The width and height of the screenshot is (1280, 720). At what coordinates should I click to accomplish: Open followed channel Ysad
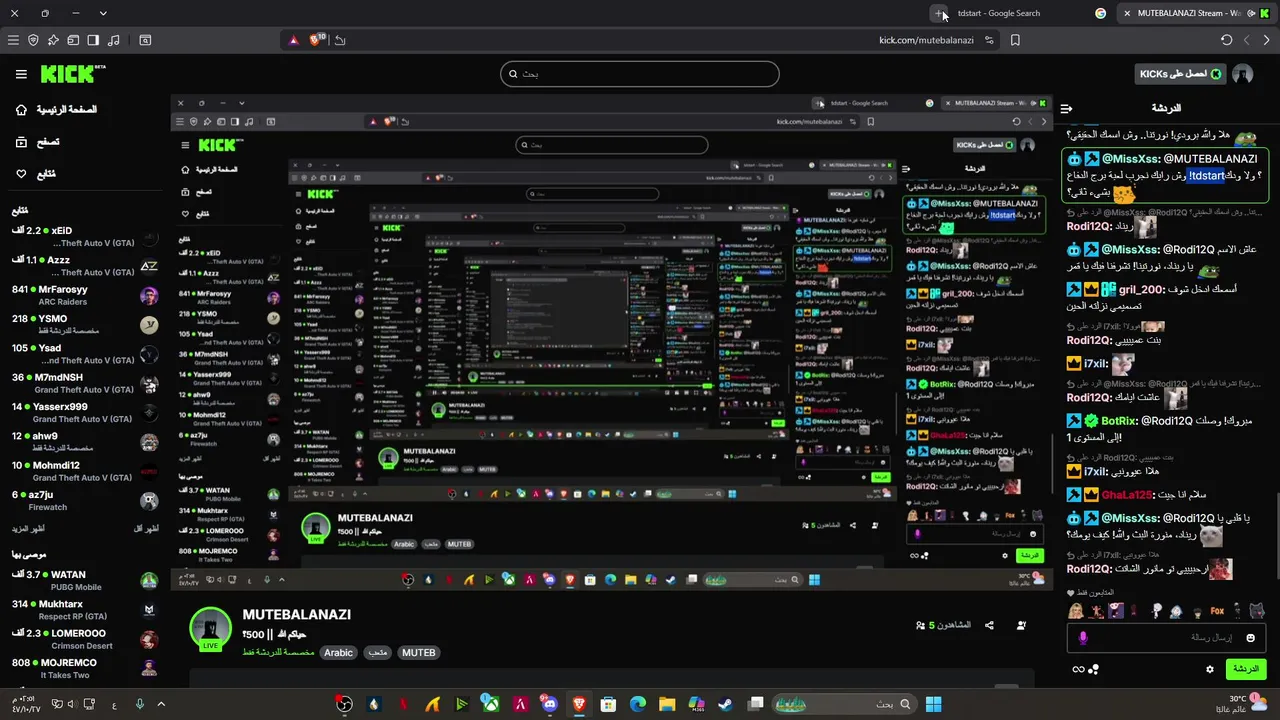pos(84,354)
